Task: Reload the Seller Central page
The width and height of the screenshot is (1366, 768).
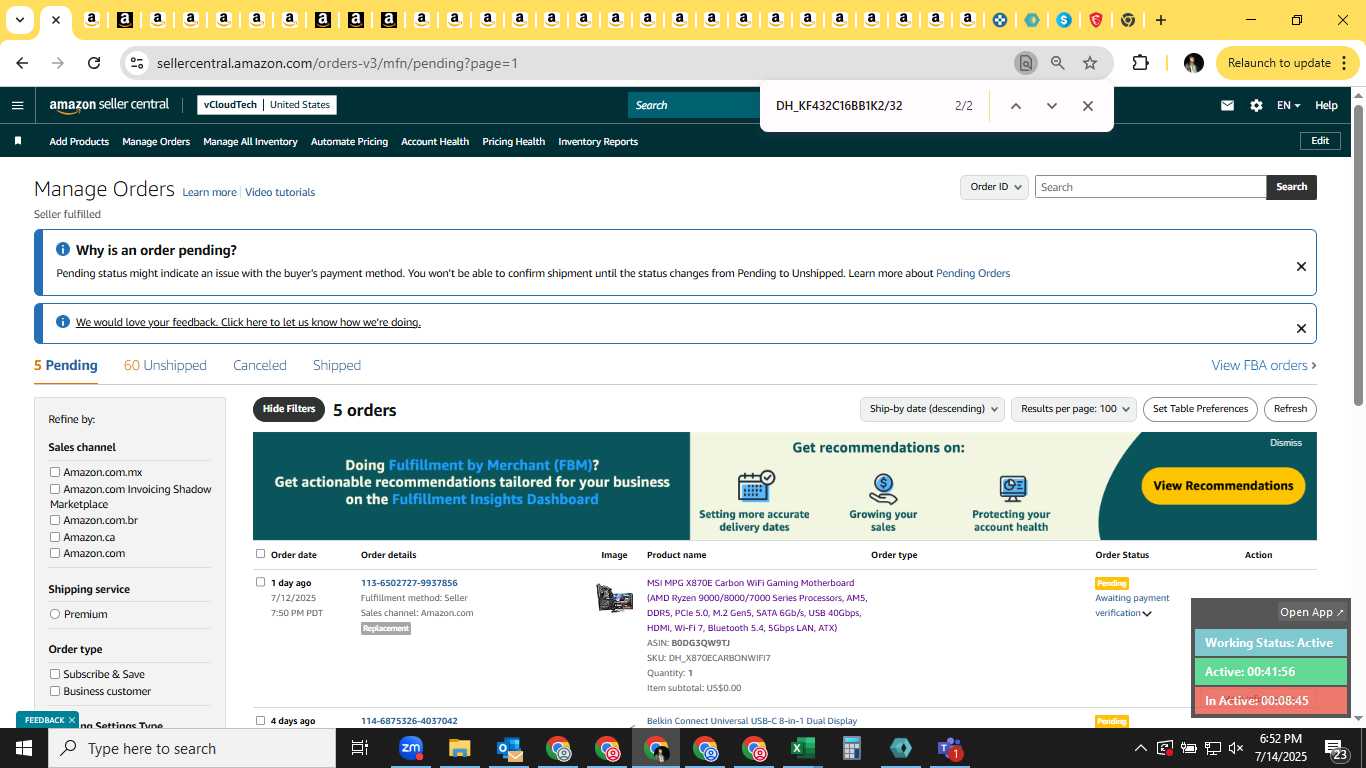Action: pos(94,63)
